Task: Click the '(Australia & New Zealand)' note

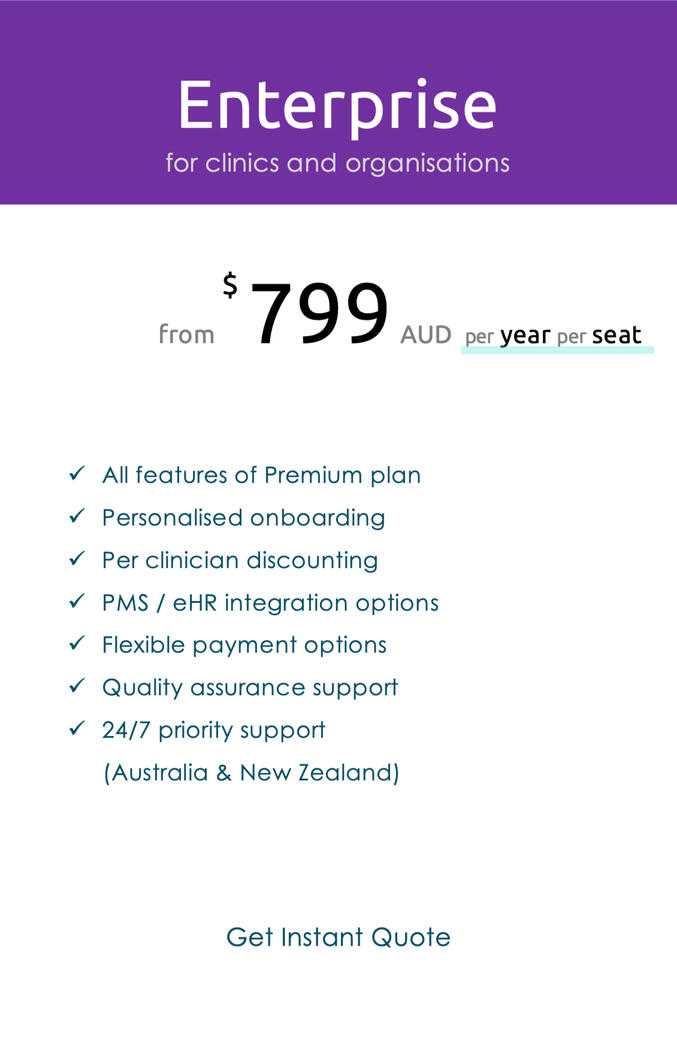Action: tap(251, 773)
